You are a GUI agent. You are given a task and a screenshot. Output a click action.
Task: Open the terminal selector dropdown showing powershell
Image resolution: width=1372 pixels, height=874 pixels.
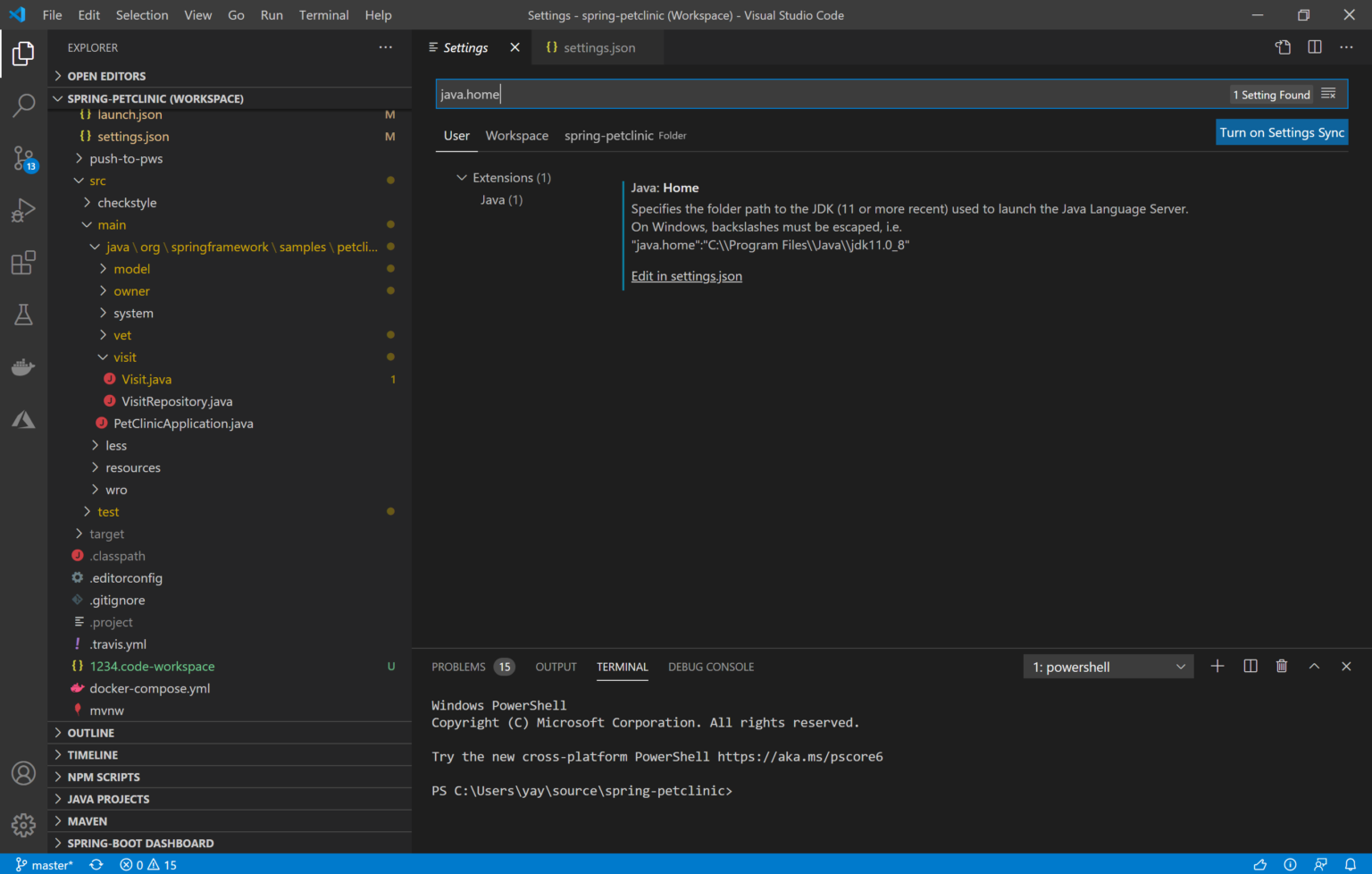1108,666
